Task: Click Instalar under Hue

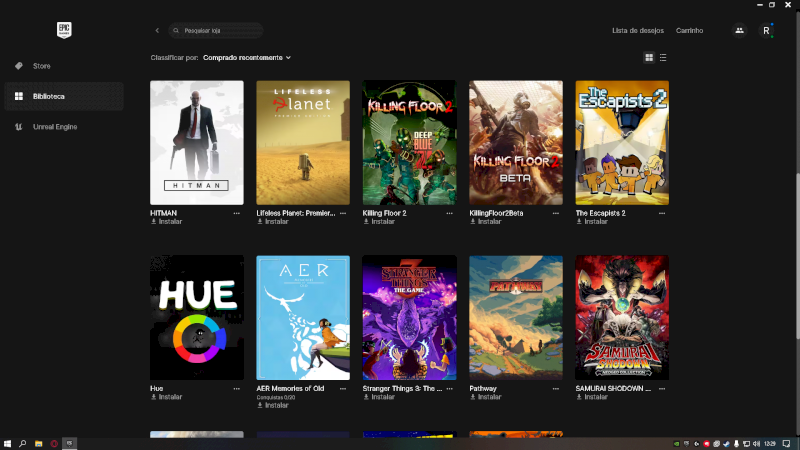Action: 166,396
